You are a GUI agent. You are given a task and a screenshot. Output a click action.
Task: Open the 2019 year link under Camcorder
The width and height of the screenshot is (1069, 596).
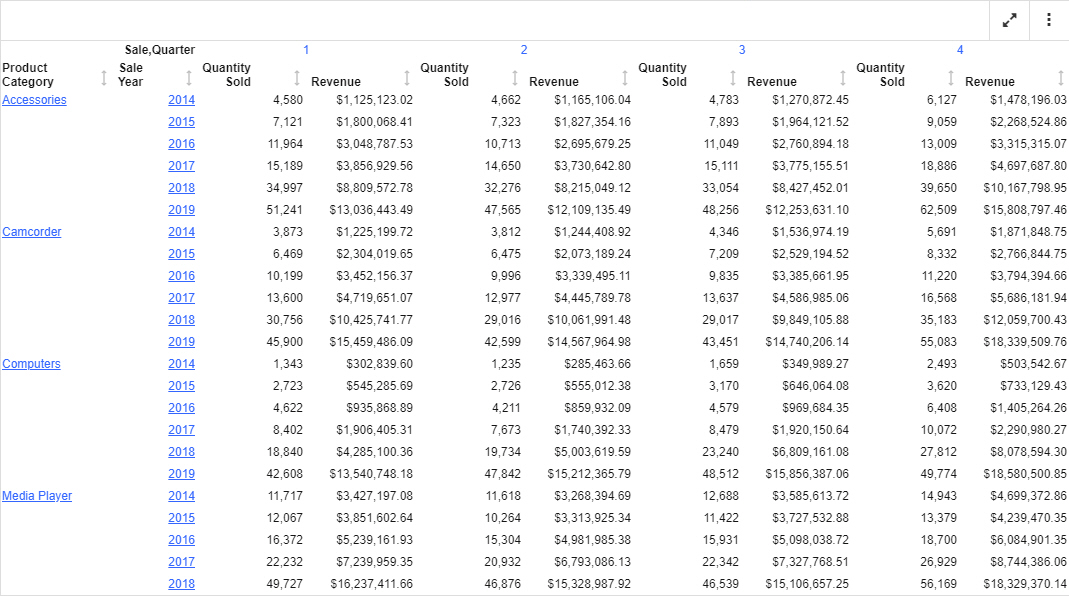tap(181, 342)
